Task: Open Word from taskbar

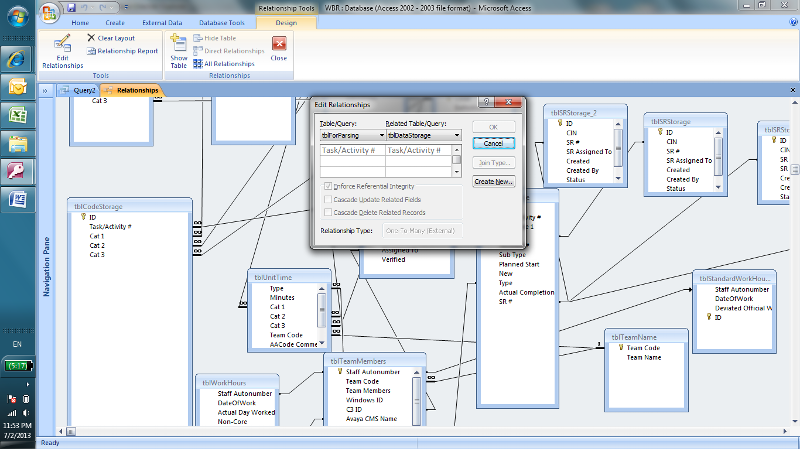Action: click(x=17, y=199)
